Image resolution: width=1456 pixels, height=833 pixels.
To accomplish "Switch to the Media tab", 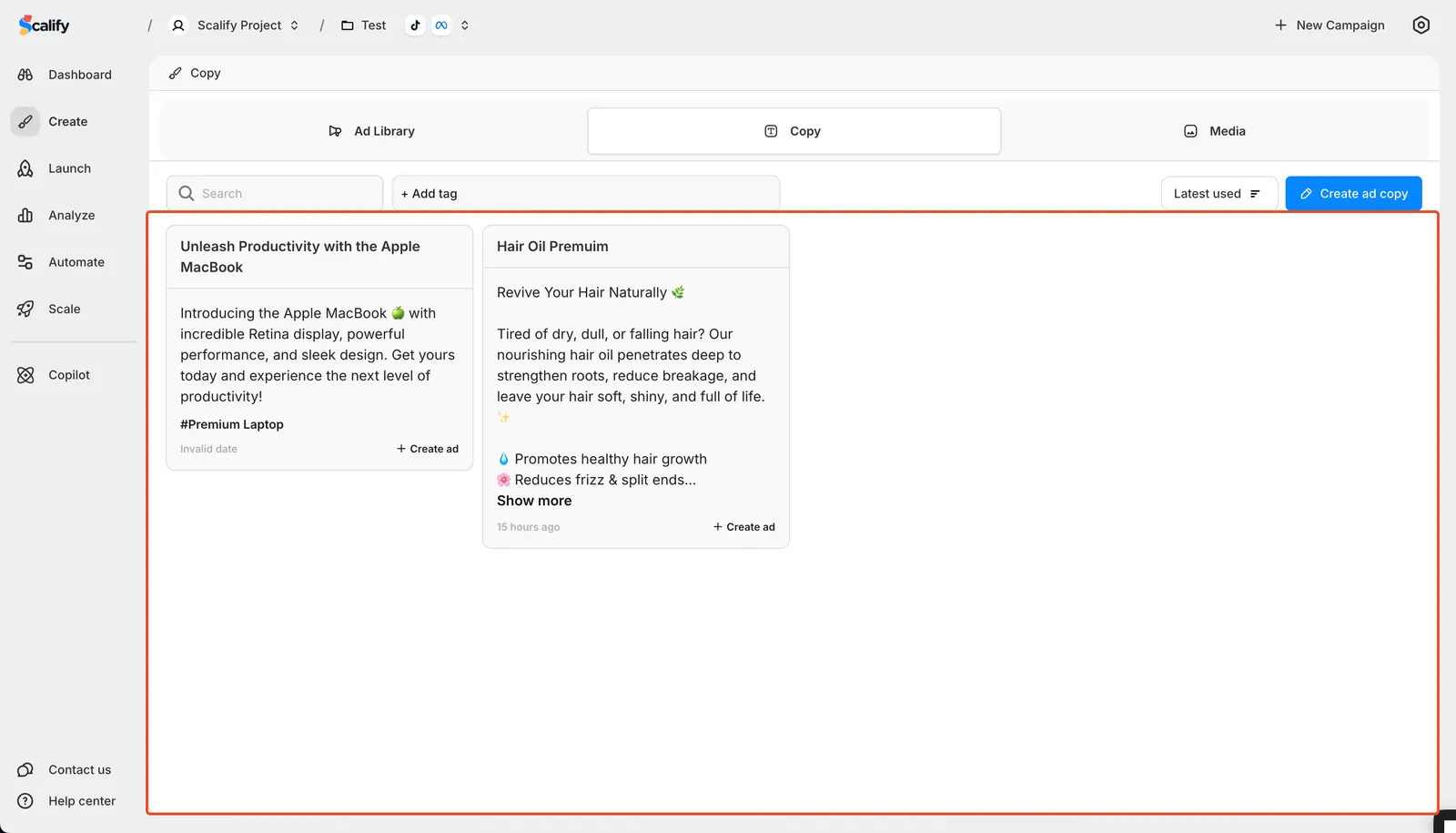I will [x=1215, y=131].
